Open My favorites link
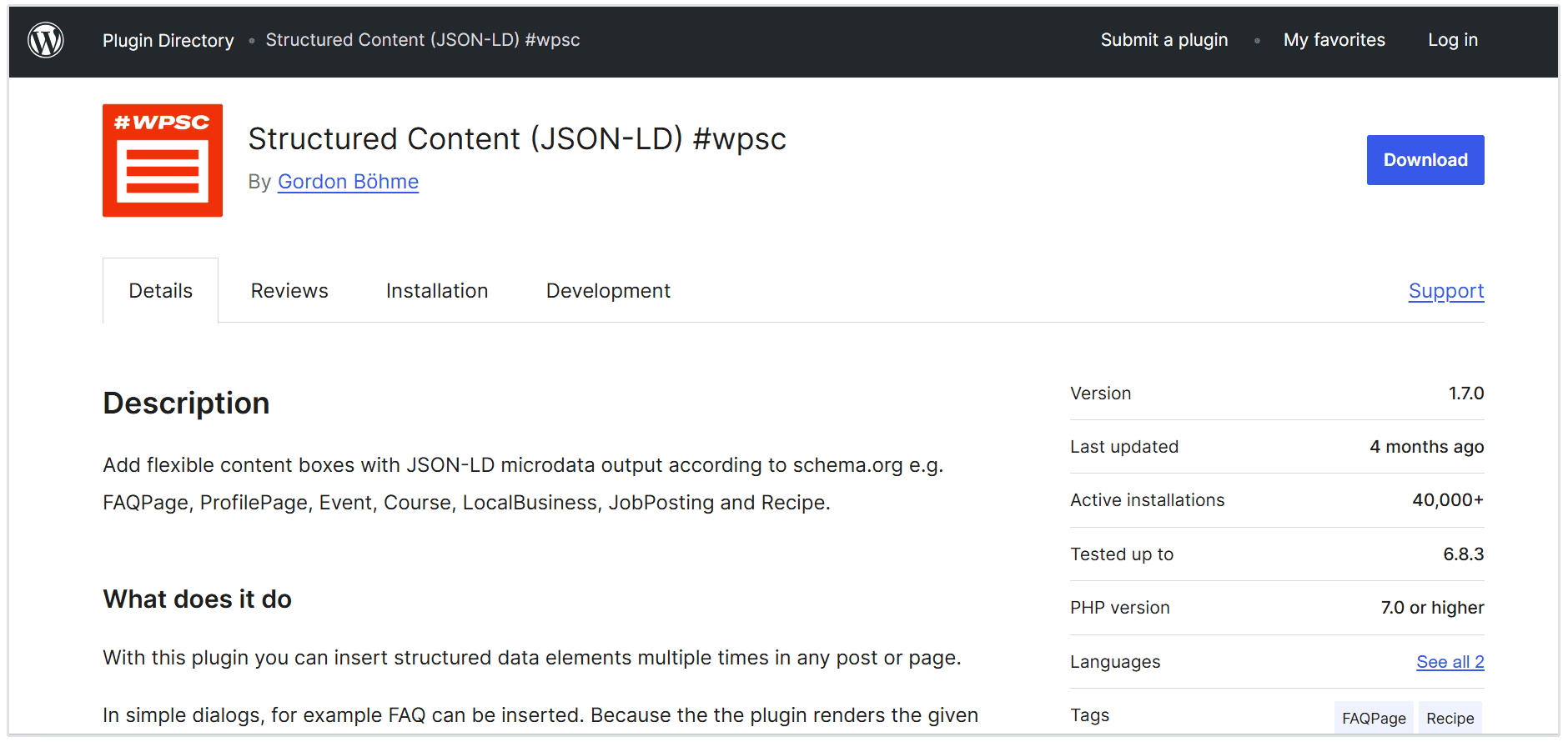Viewport: 1568px width, 742px height. pyautogui.click(x=1334, y=40)
